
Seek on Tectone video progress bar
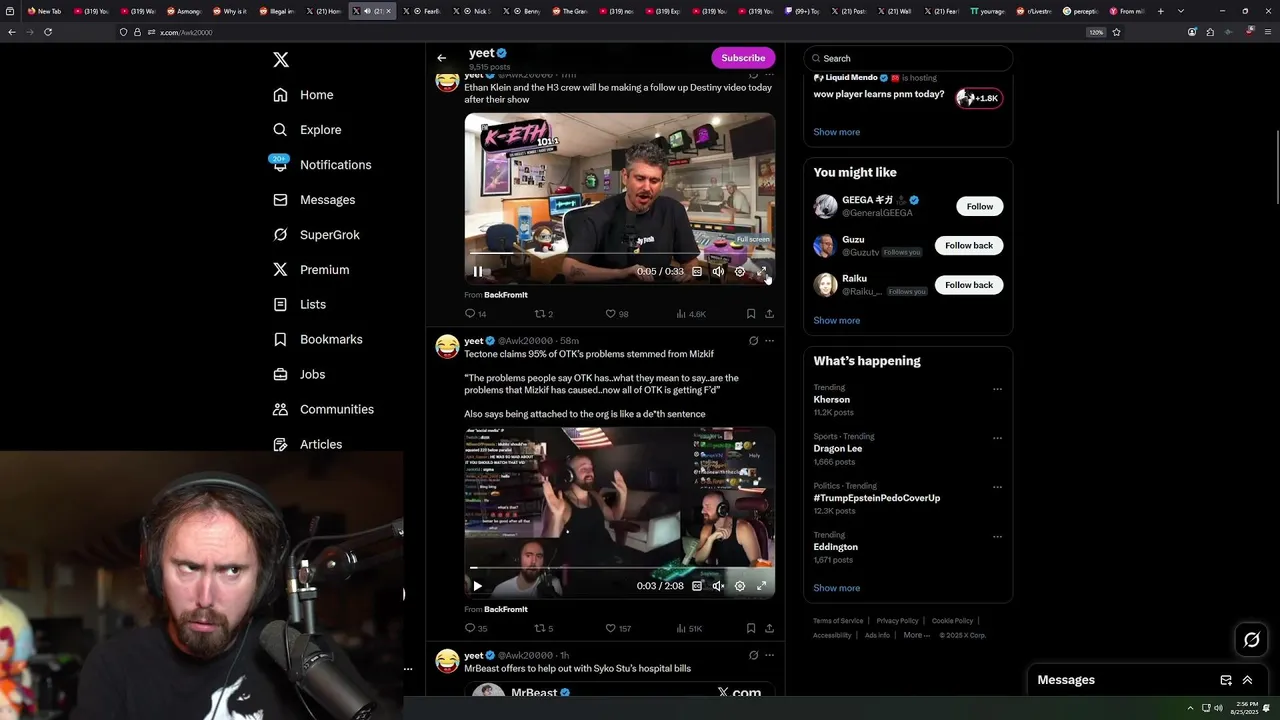click(x=619, y=568)
